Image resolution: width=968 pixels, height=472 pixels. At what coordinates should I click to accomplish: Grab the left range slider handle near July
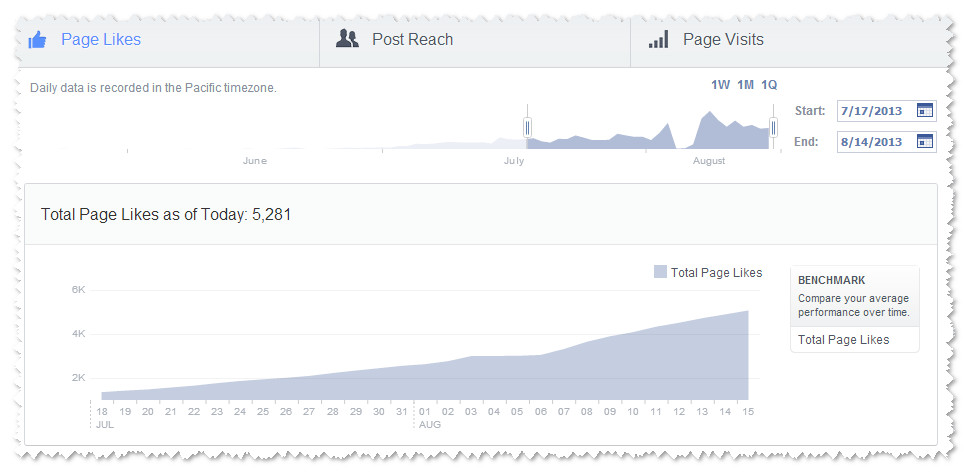point(527,128)
